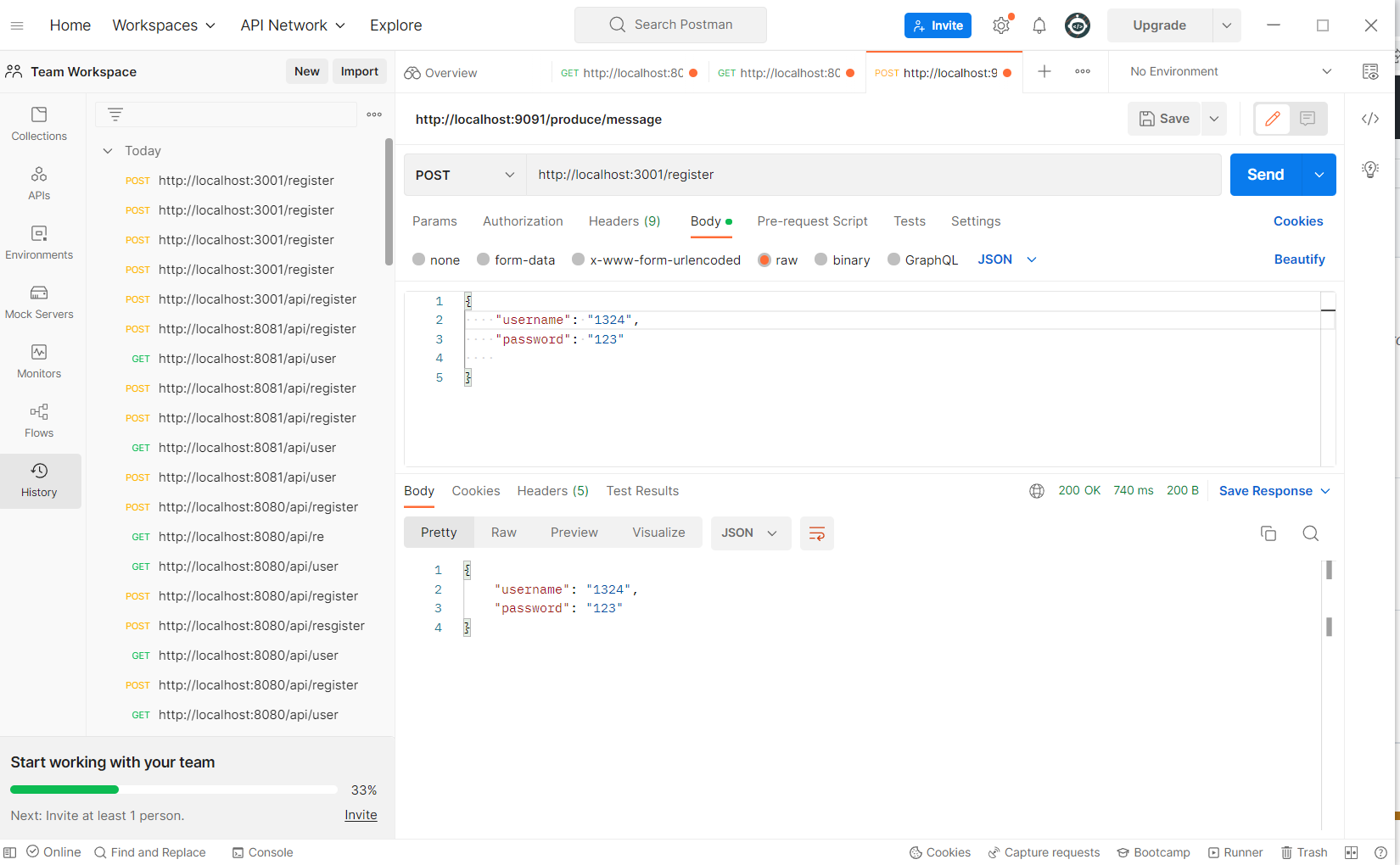The width and height of the screenshot is (1400, 865).
Task: Toggle response line wrap icon
Action: coord(817,533)
